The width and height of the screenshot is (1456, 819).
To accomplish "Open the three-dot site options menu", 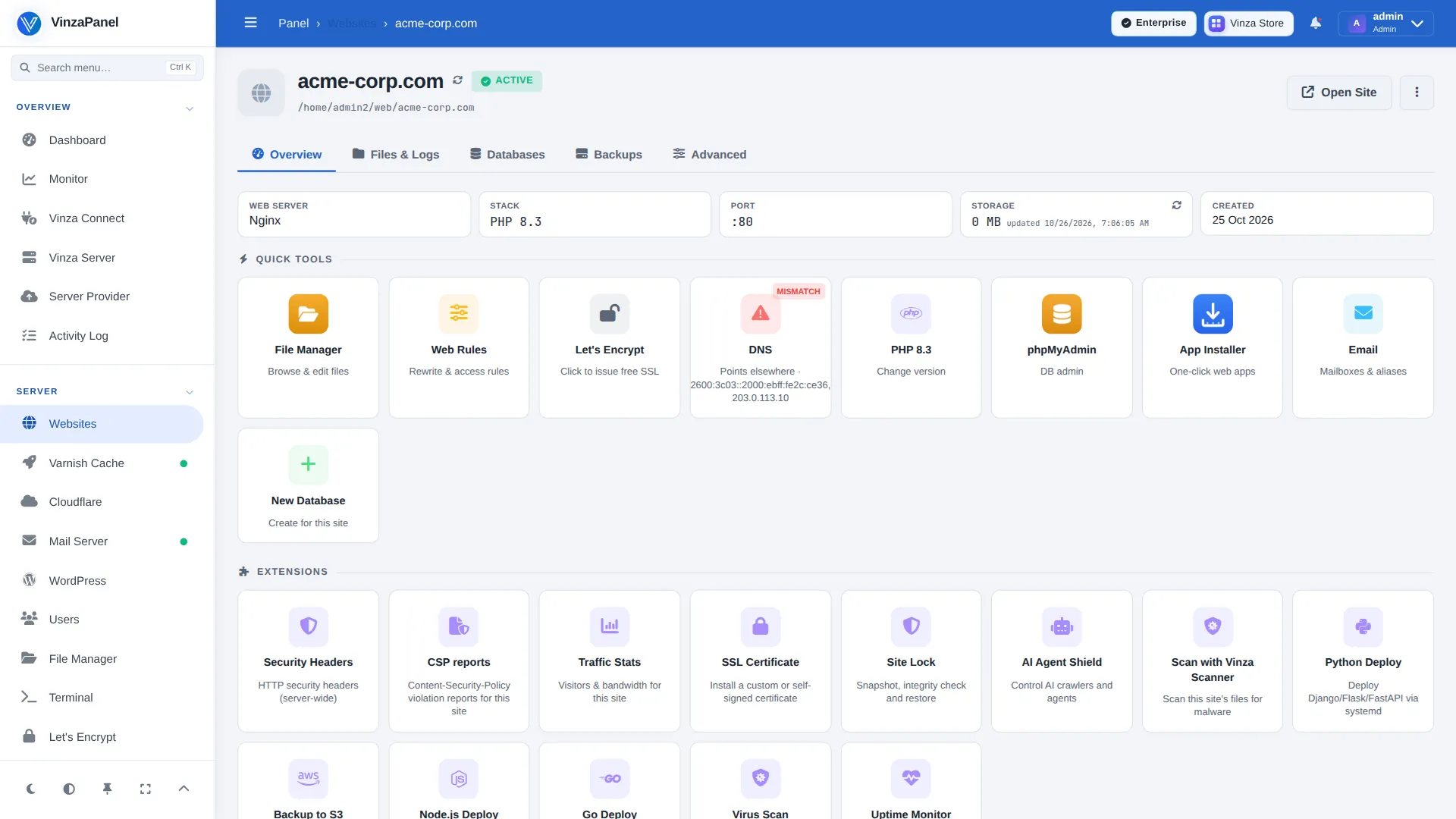I will tap(1417, 93).
